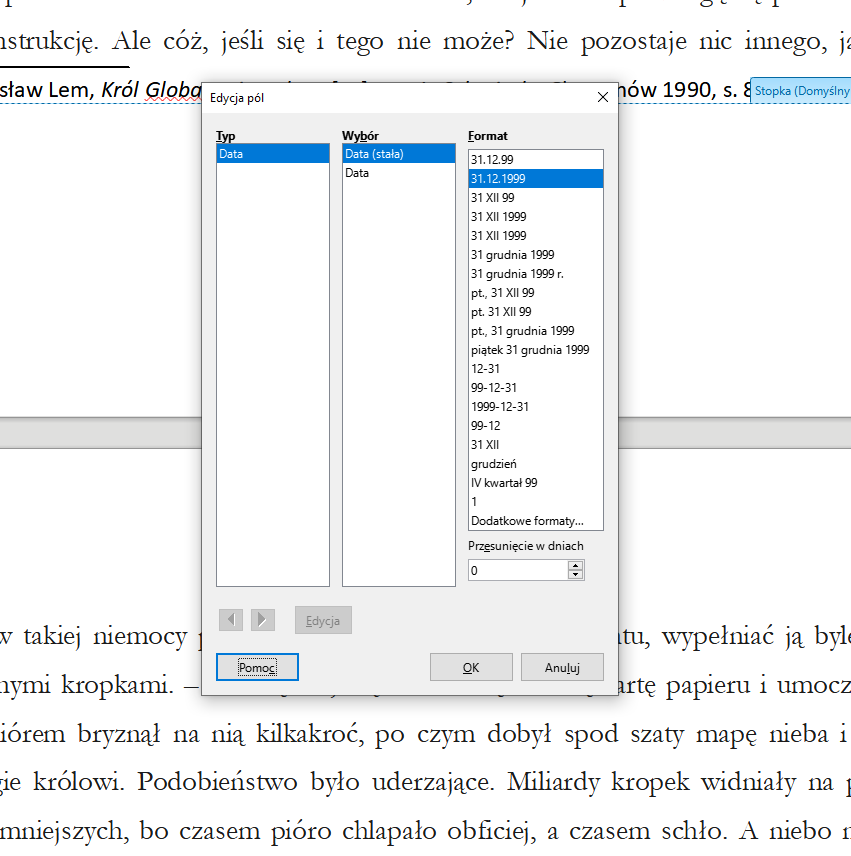This screenshot has height=856, width=851.
Task: Cancel the dialog with Anuluj
Action: pyautogui.click(x=561, y=666)
